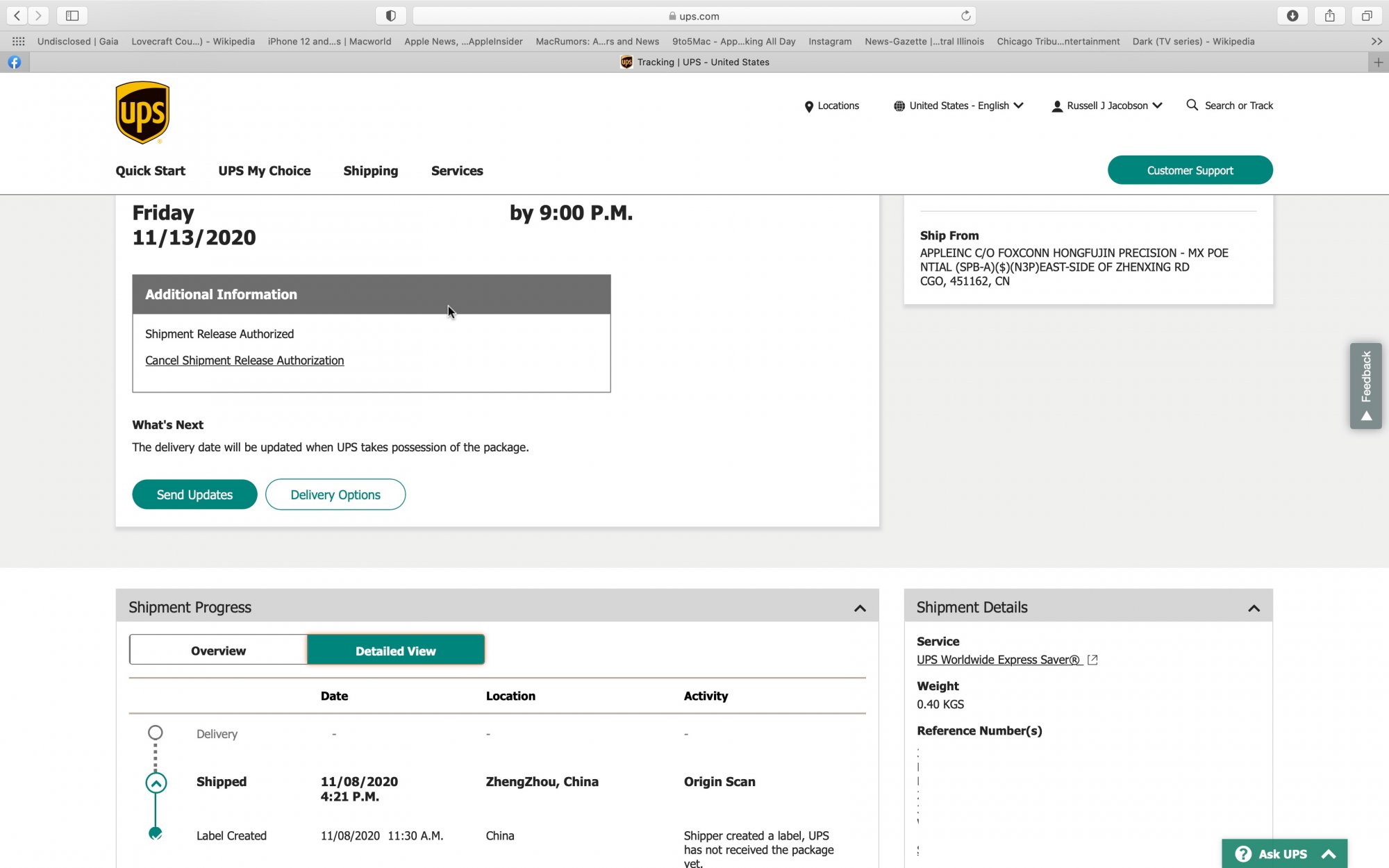Image resolution: width=1389 pixels, height=868 pixels.
Task: Click the Send Updates button
Action: click(x=194, y=494)
